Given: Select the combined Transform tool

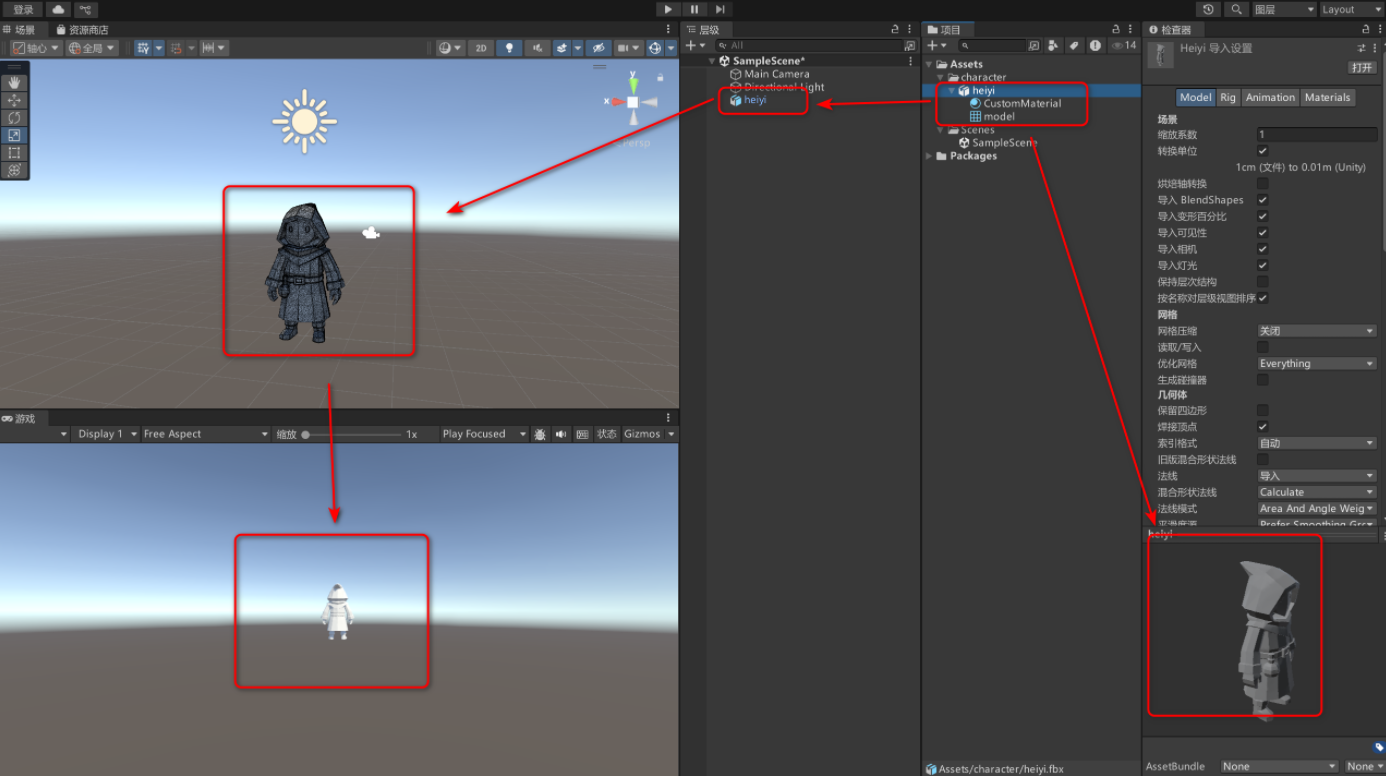Looking at the screenshot, I should point(14,170).
